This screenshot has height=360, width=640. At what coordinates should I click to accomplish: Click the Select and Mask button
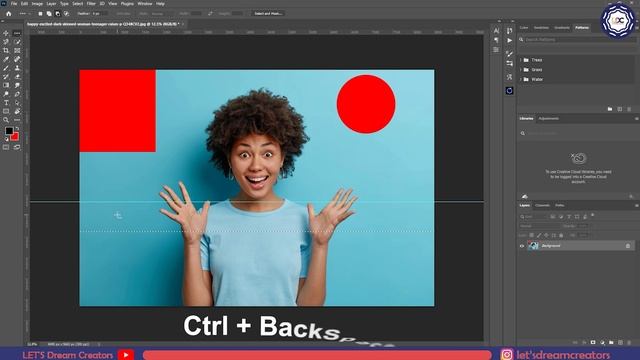268,13
